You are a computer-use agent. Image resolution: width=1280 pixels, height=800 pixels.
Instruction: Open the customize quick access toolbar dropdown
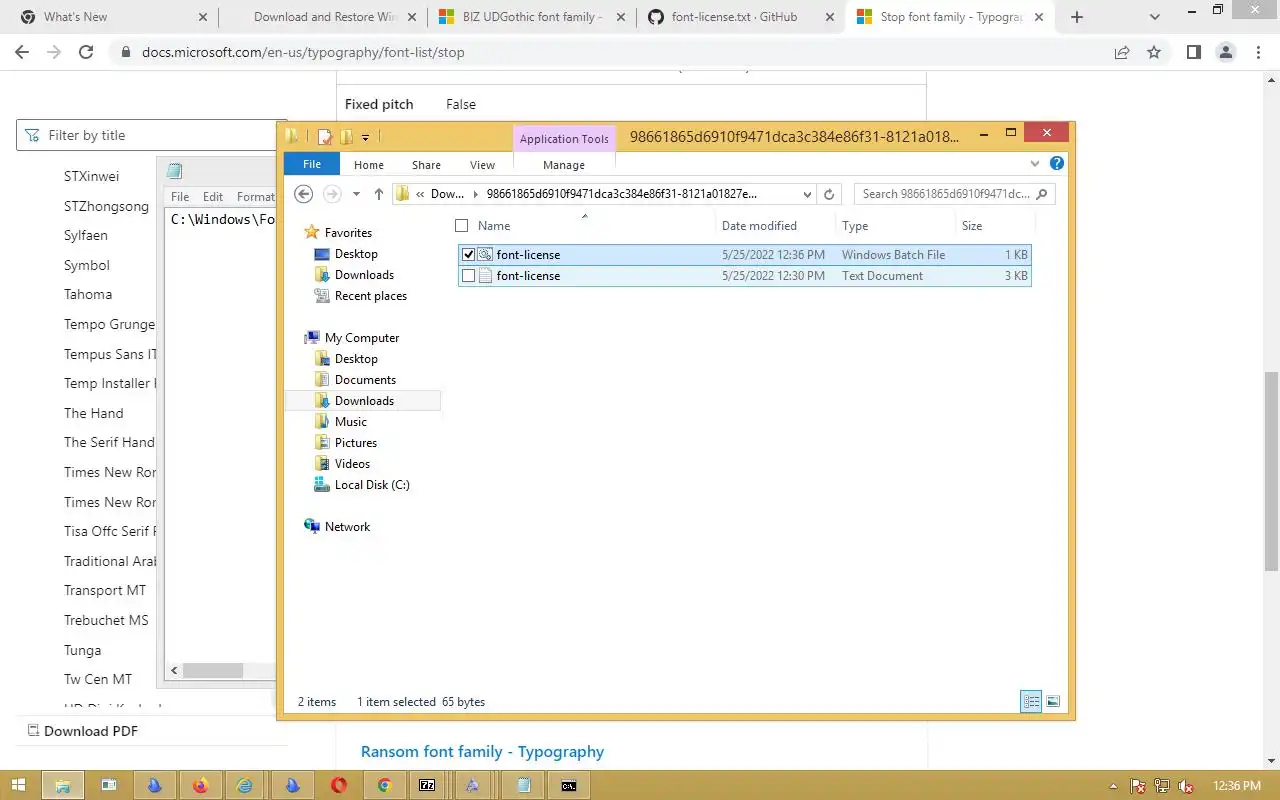[366, 138]
